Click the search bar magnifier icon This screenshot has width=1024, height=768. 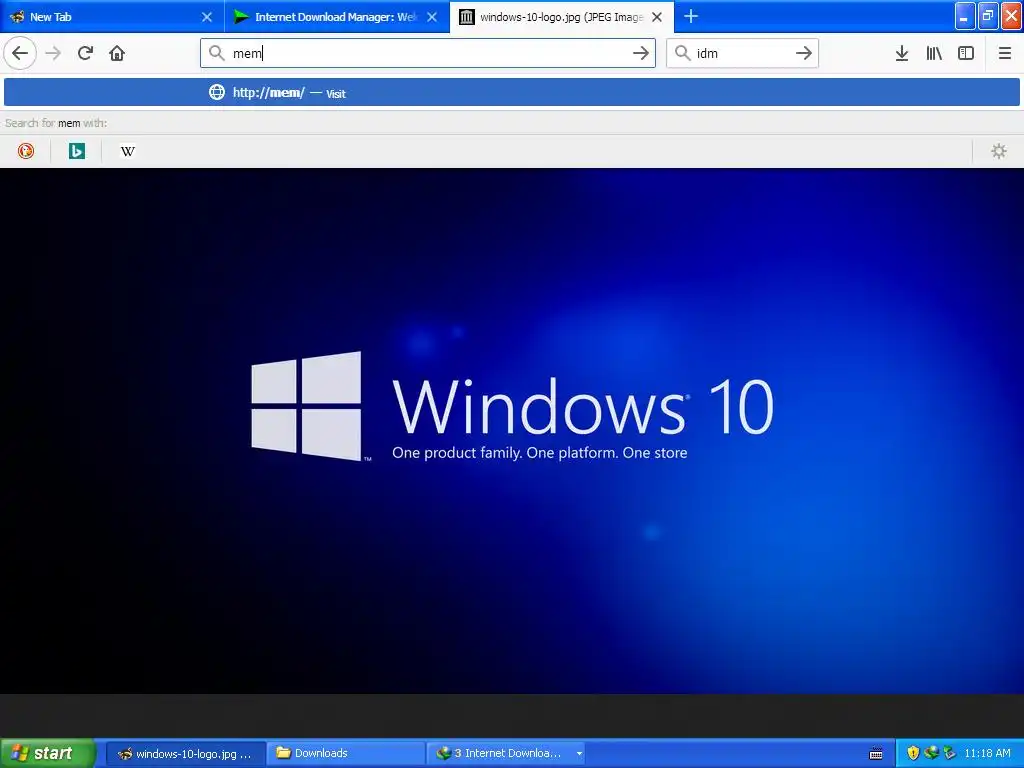coord(682,53)
